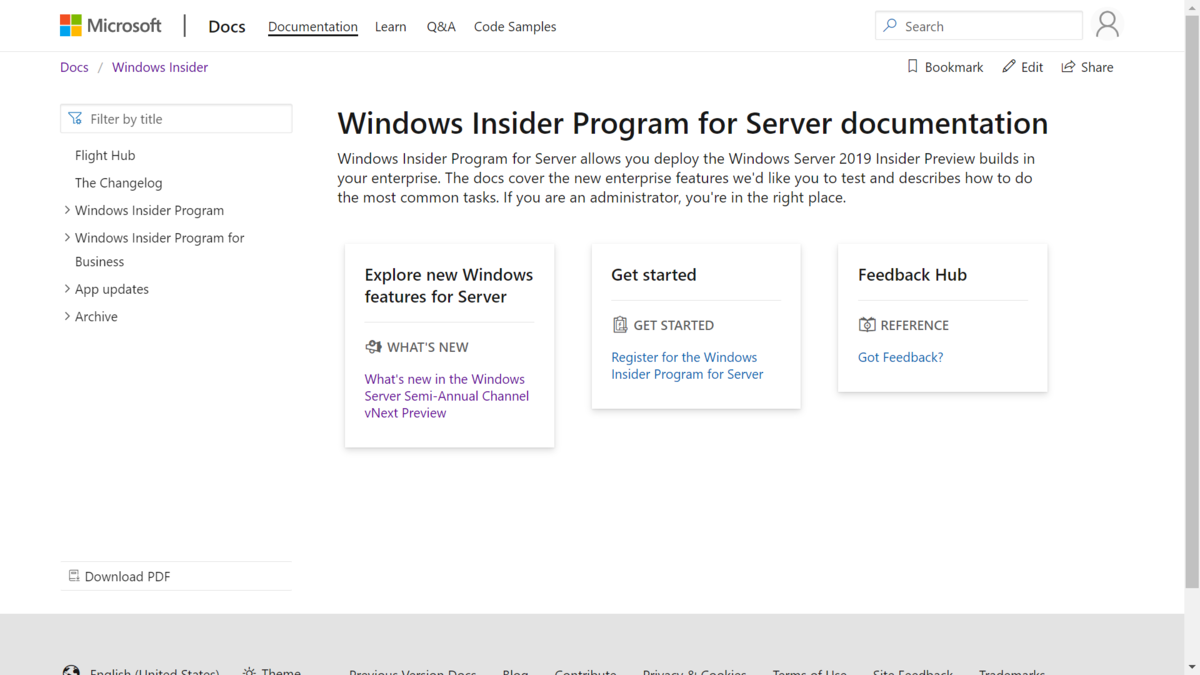Click the What's New icon

tap(373, 347)
